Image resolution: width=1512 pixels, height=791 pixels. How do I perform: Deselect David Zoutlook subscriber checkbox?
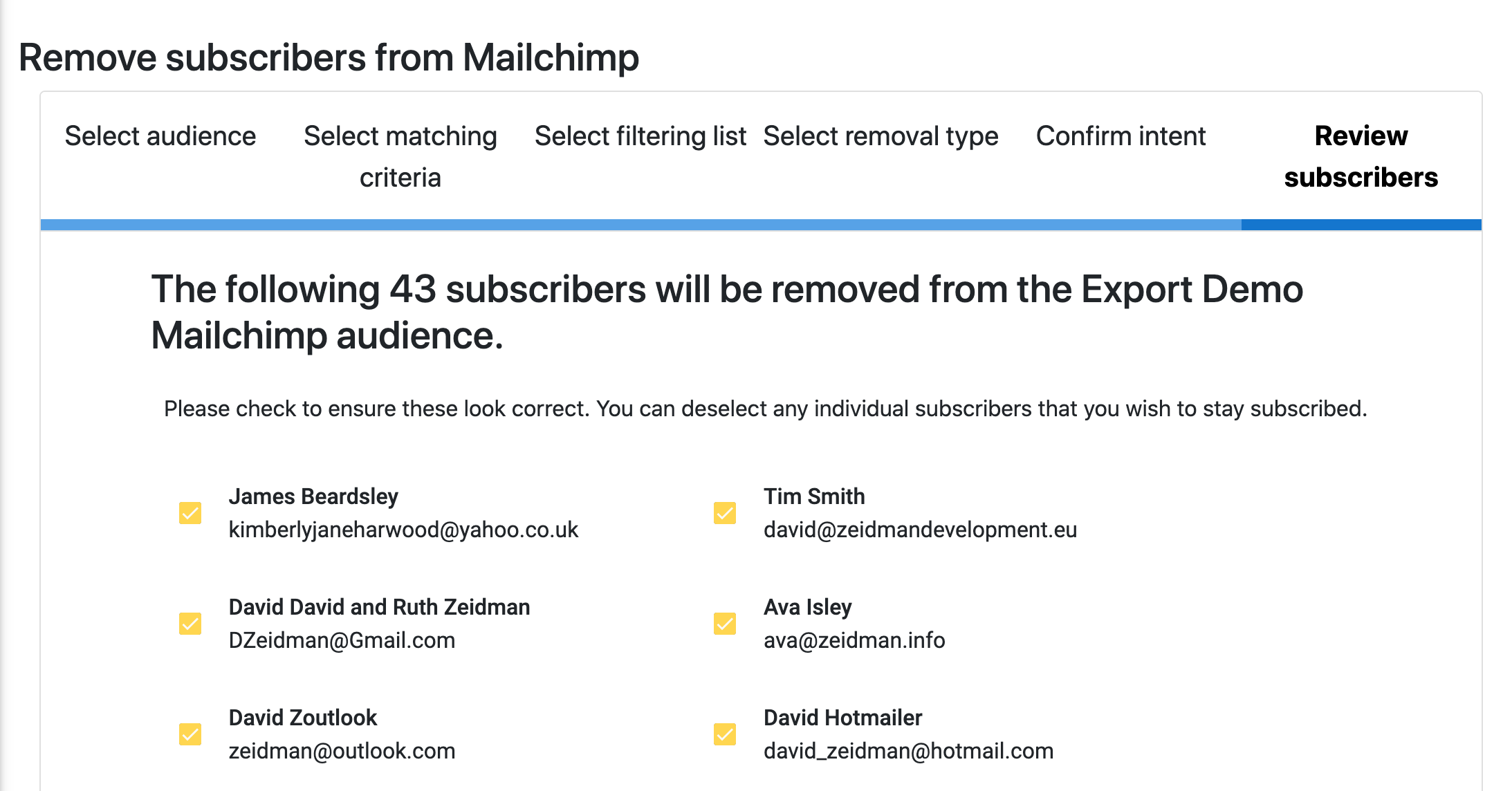click(190, 734)
